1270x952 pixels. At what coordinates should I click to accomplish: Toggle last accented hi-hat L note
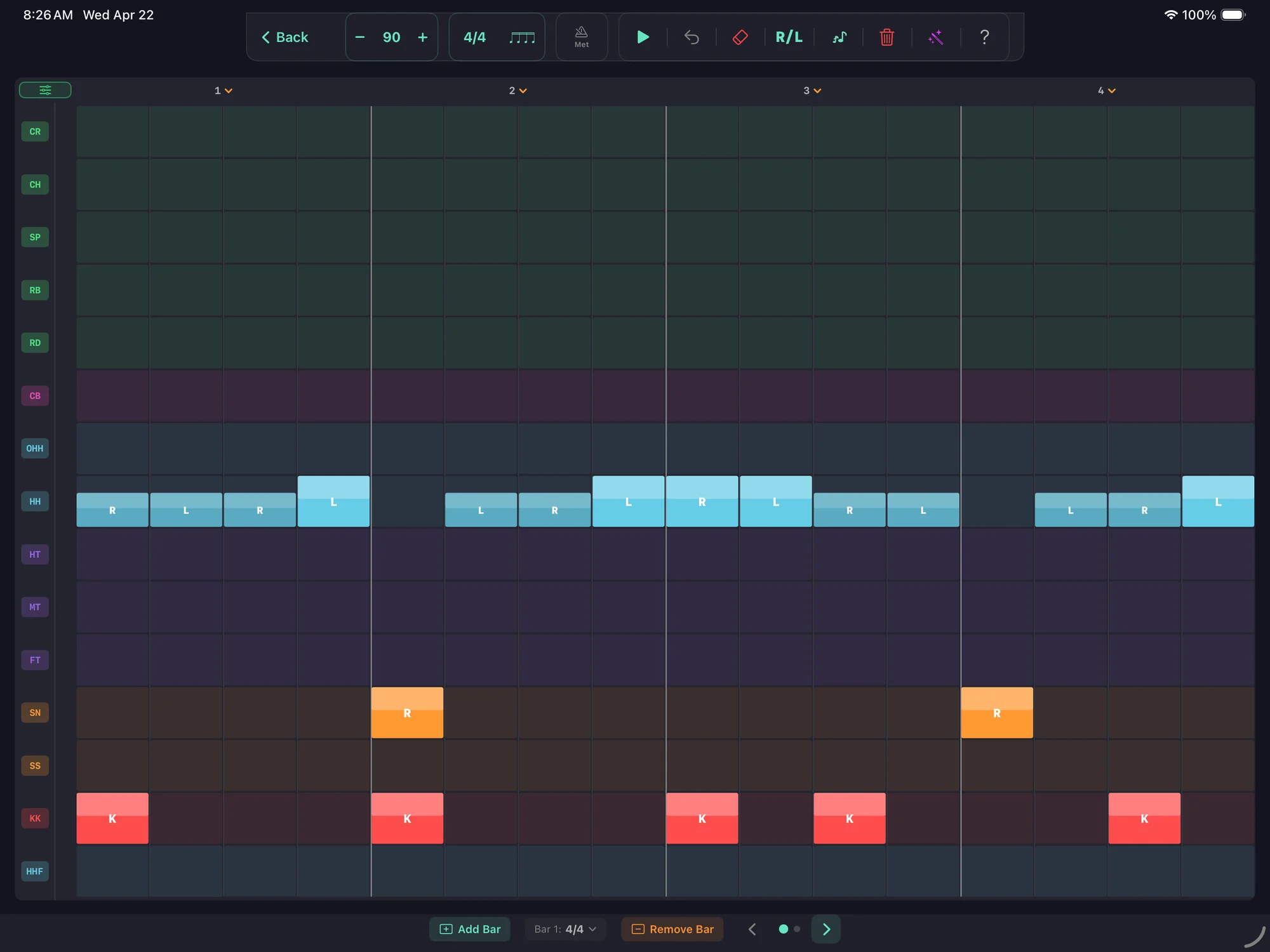1218,501
